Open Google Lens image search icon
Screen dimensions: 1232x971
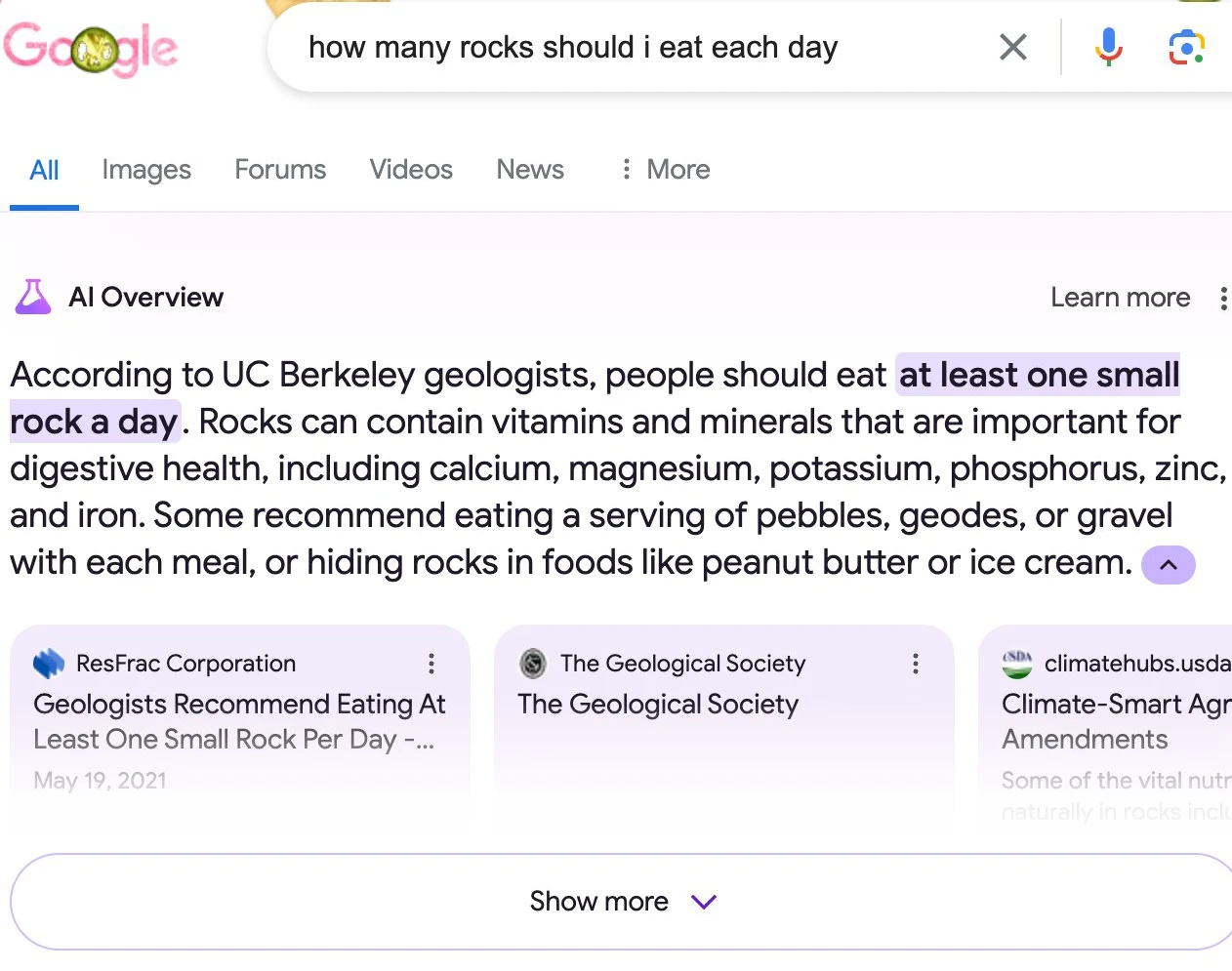(1186, 47)
